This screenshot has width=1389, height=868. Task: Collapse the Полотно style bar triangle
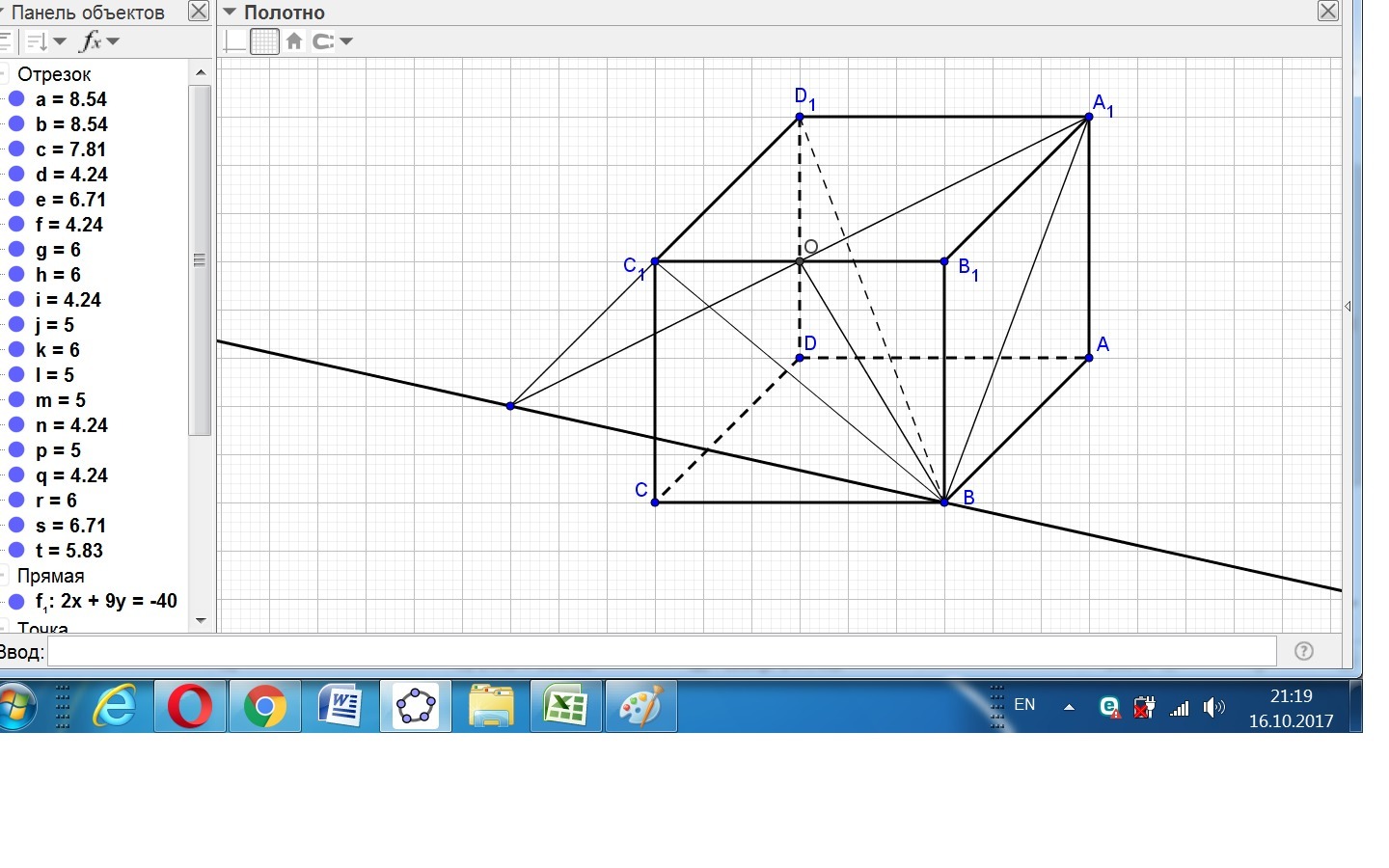[230, 12]
